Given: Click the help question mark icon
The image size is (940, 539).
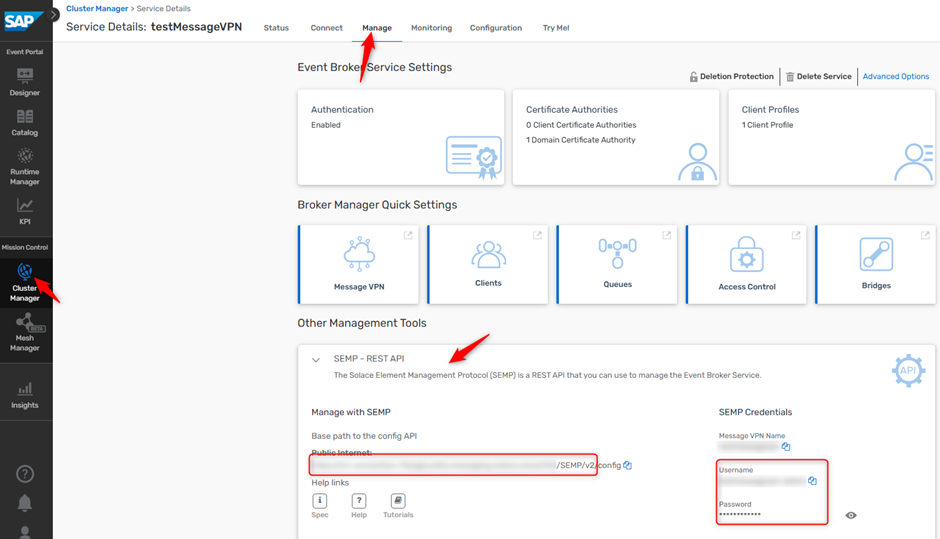Looking at the screenshot, I should click(x=25, y=474).
